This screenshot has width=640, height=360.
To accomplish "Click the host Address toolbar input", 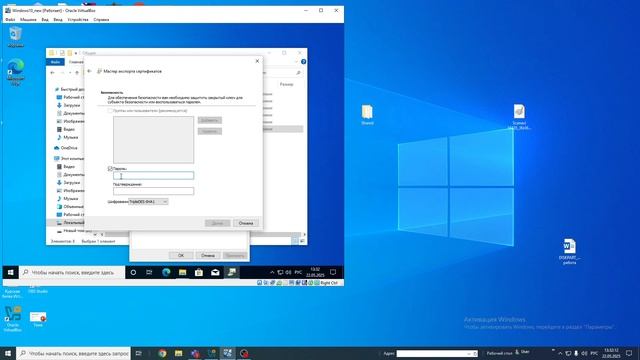I will [x=432, y=353].
